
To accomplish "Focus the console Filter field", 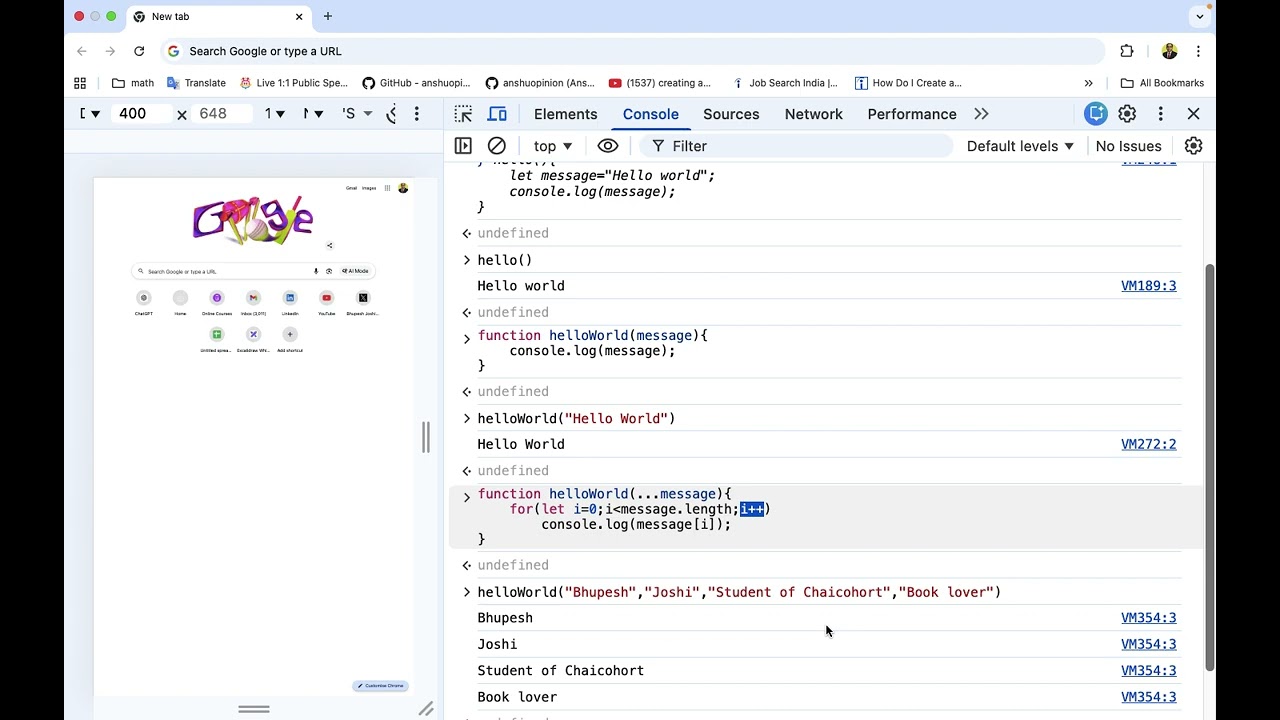I will pos(795,146).
